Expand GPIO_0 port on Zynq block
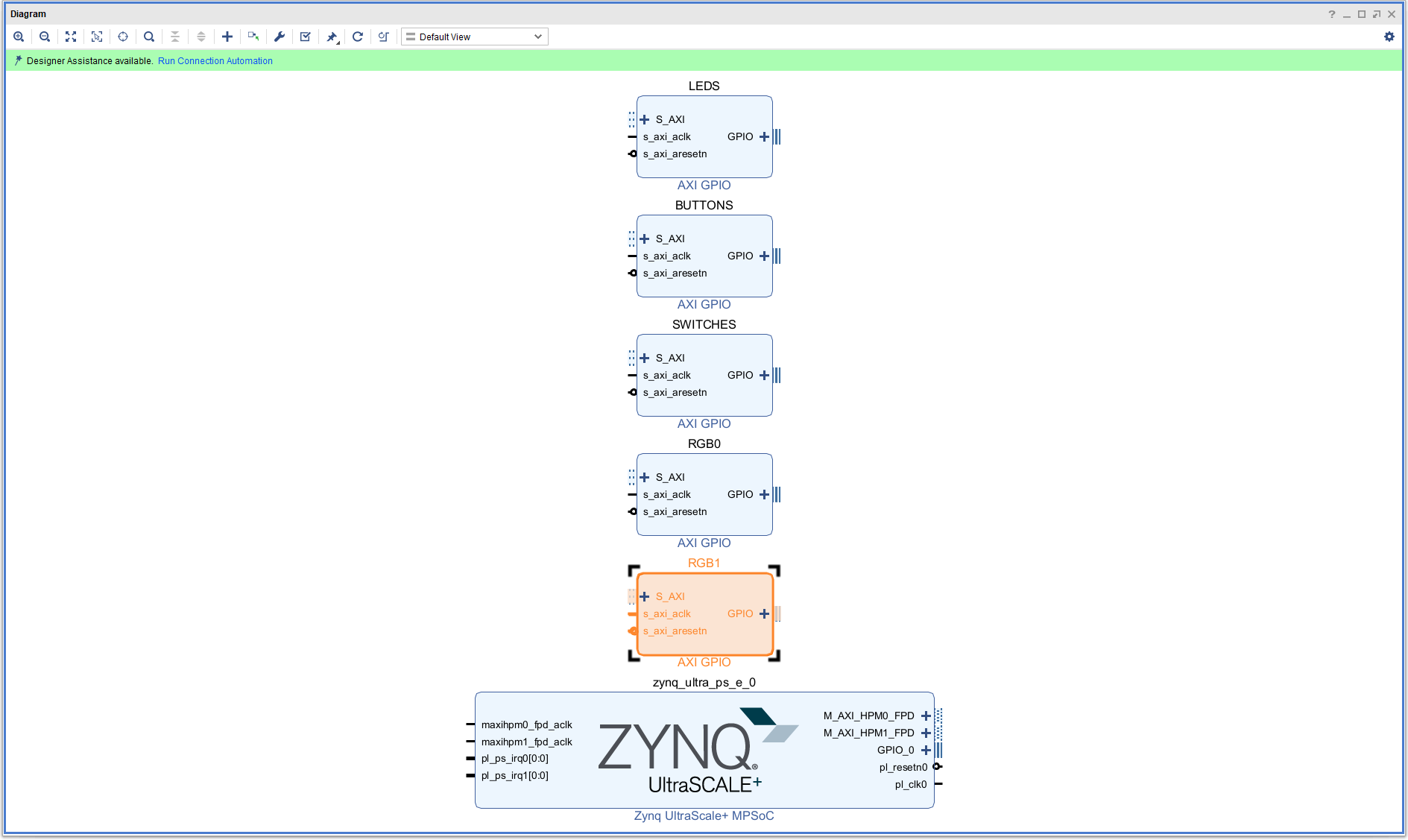Image resolution: width=1408 pixels, height=840 pixels. click(x=926, y=750)
